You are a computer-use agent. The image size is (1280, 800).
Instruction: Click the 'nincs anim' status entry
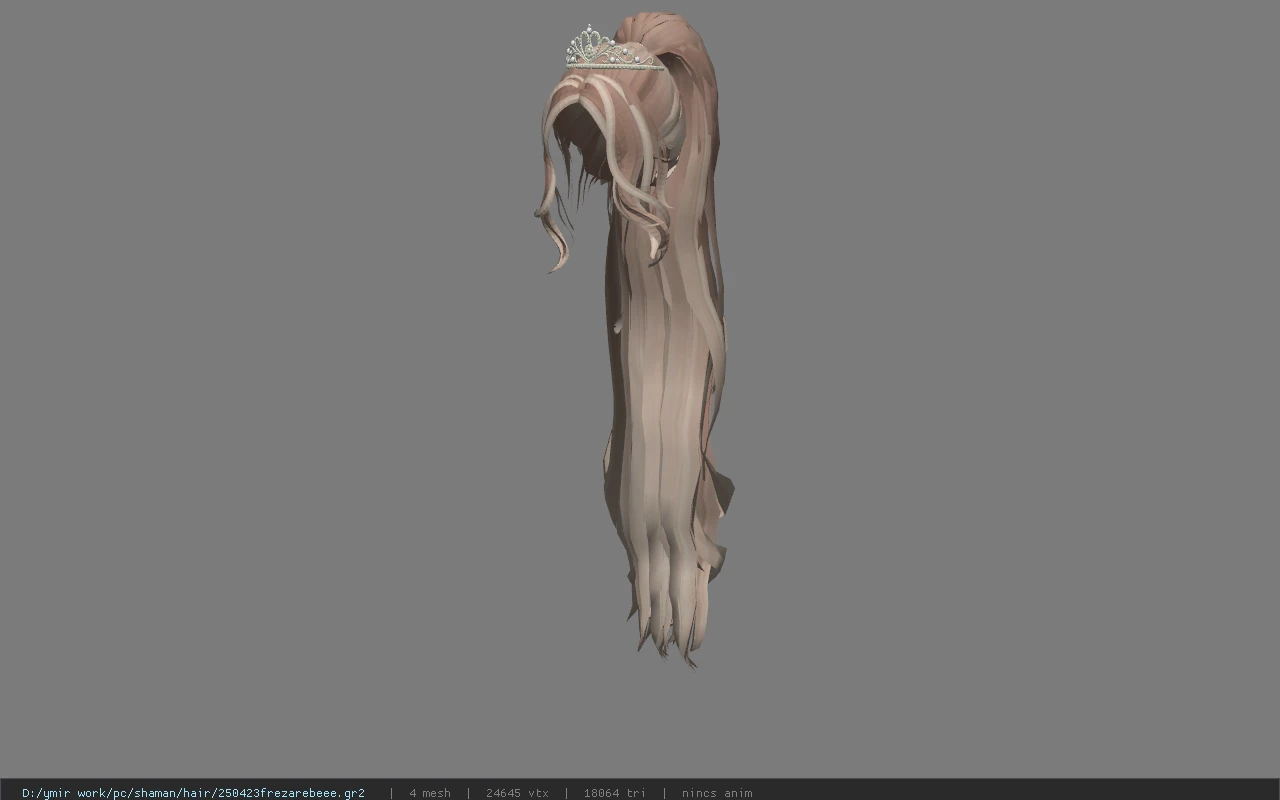click(x=717, y=793)
